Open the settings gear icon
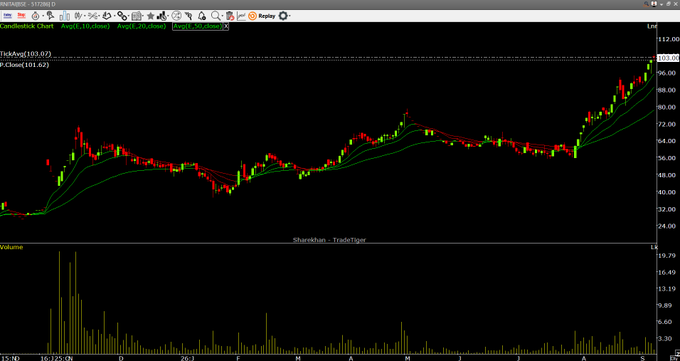The image size is (680, 361). pyautogui.click(x=283, y=16)
